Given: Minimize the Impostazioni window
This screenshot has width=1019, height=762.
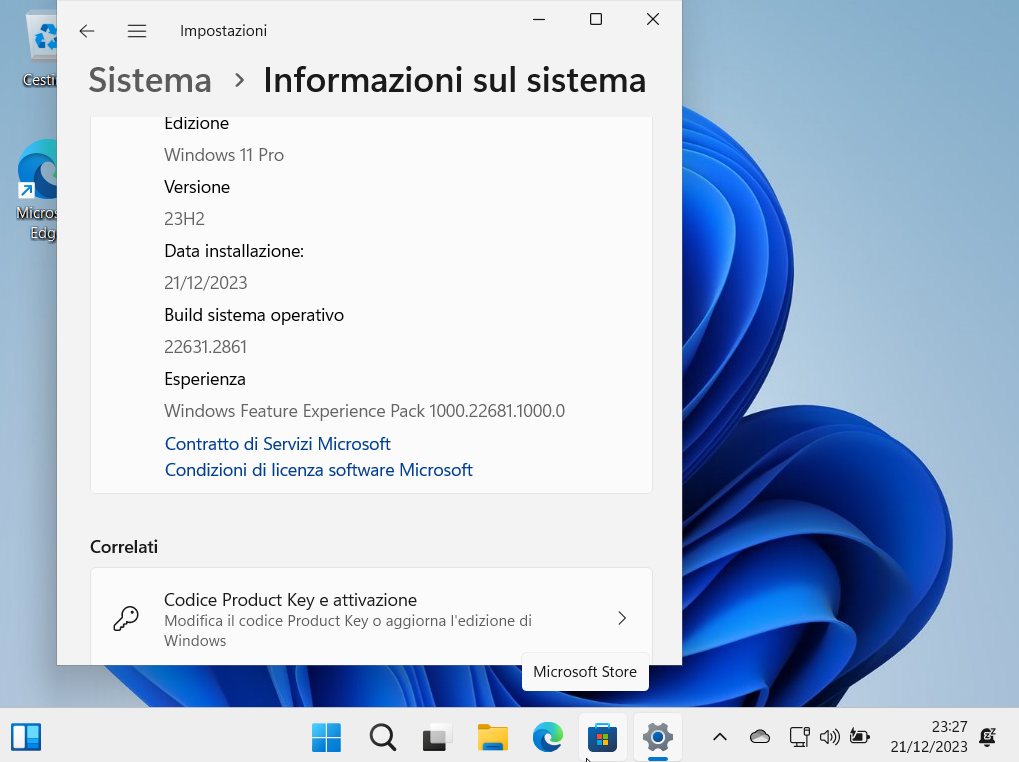Looking at the screenshot, I should 539,19.
